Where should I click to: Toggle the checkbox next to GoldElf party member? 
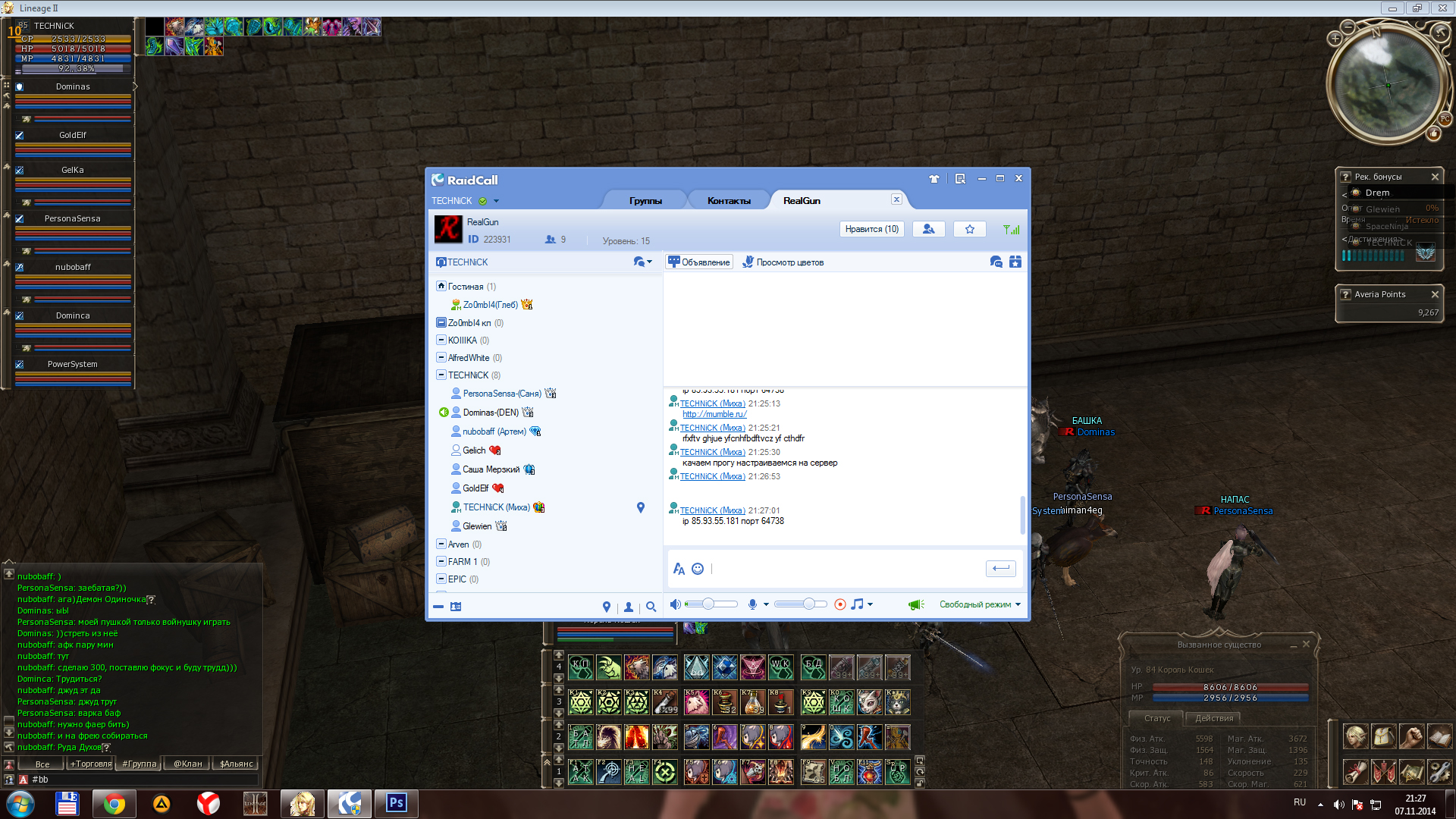point(20,136)
